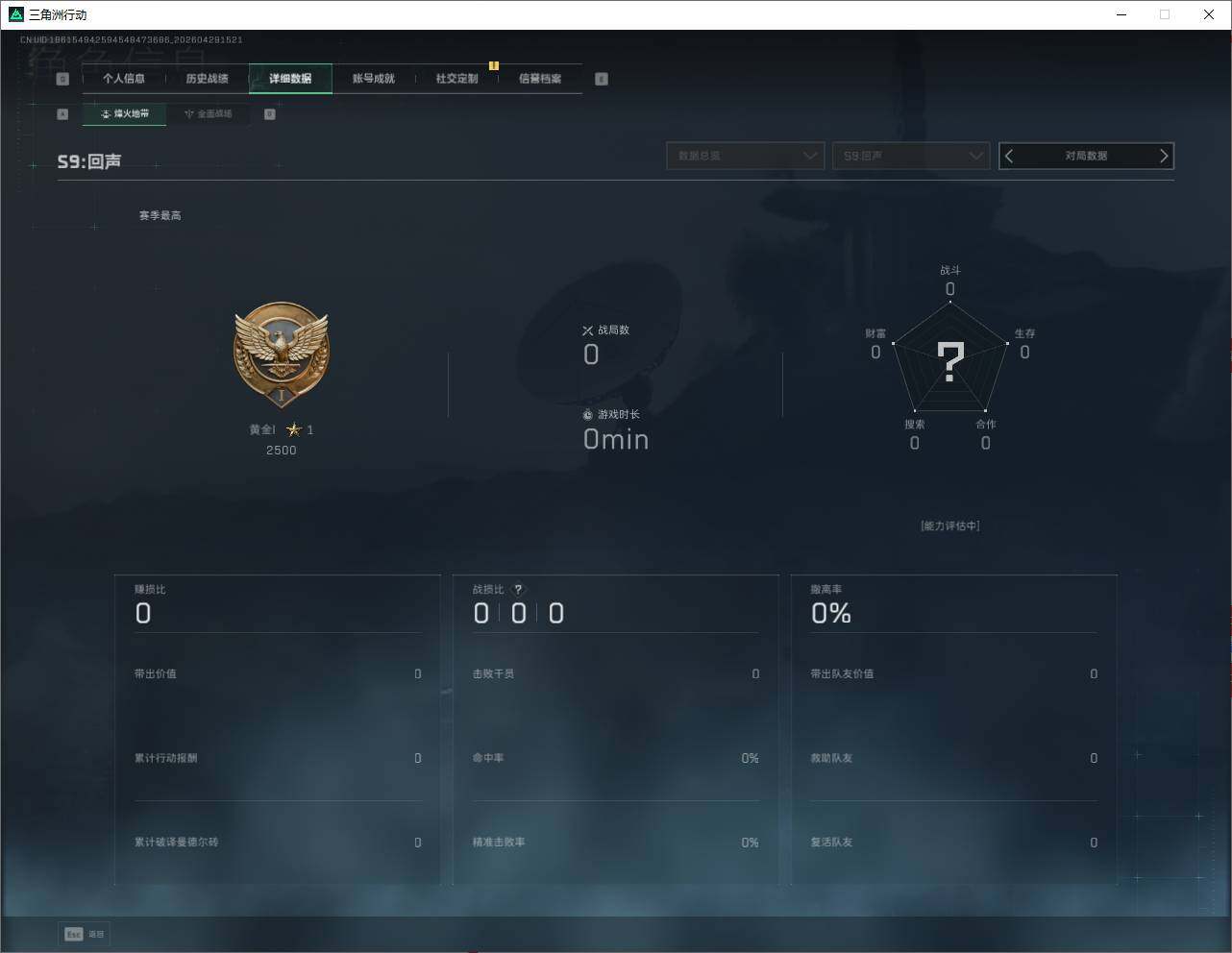1232x953 pixels.
Task: Expand the 数据总览 dropdown
Action: coord(746,156)
